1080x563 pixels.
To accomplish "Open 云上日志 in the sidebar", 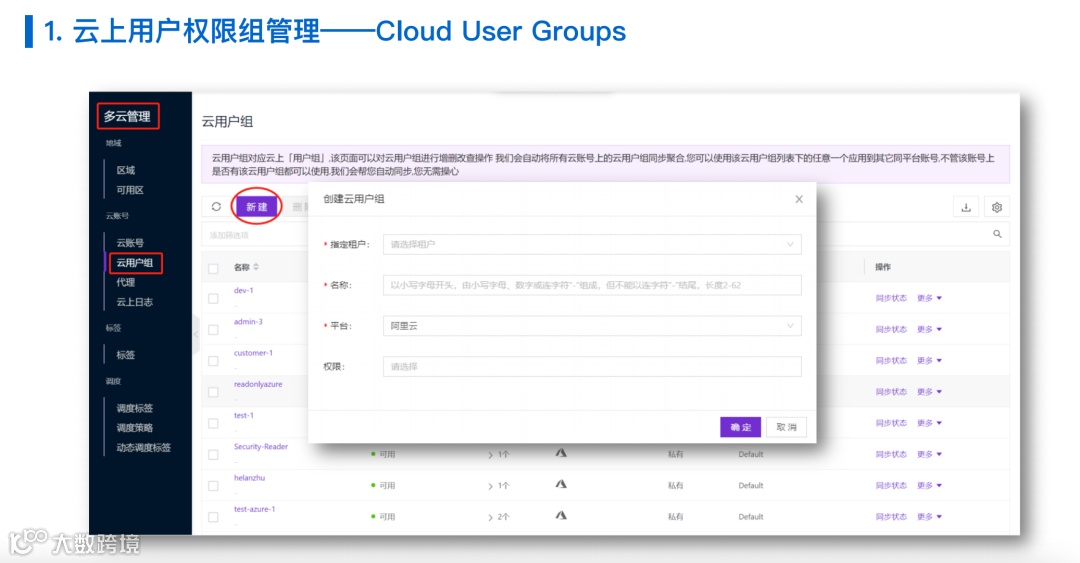I will coord(134,302).
